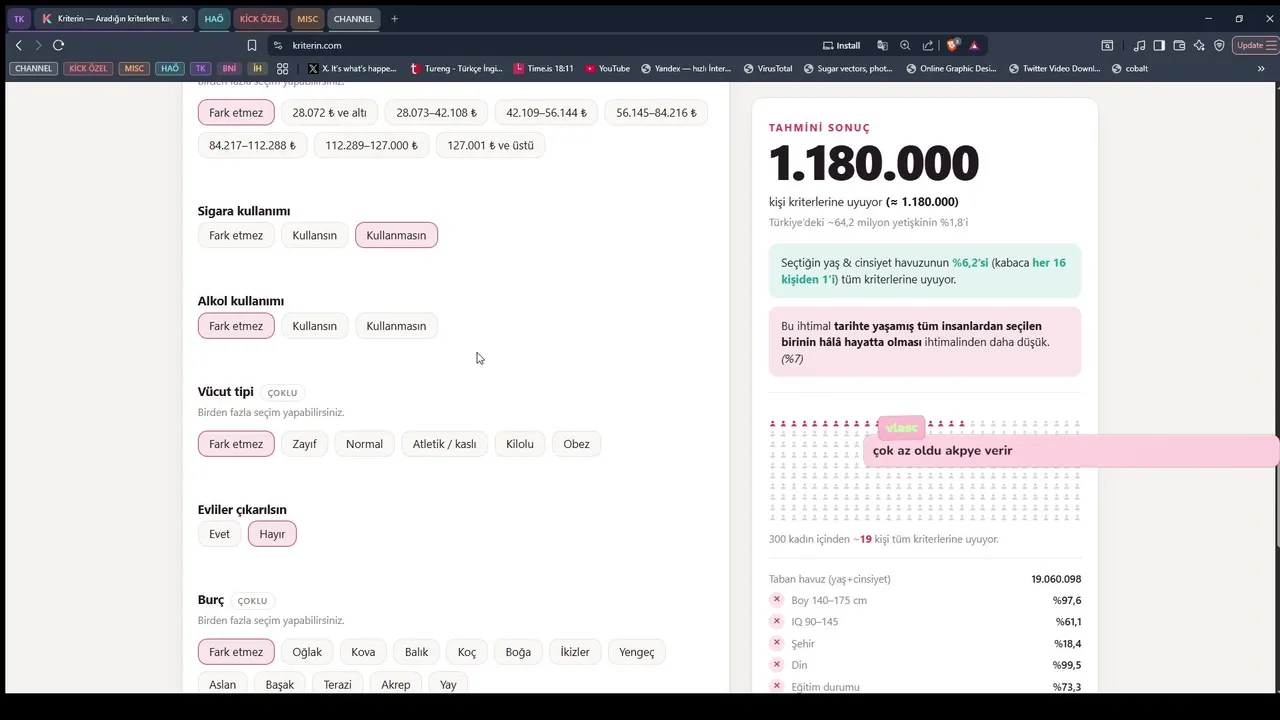Viewport: 1280px width, 720px height.
Task: Open the HAÖ bookmark folder
Action: pyautogui.click(x=170, y=69)
